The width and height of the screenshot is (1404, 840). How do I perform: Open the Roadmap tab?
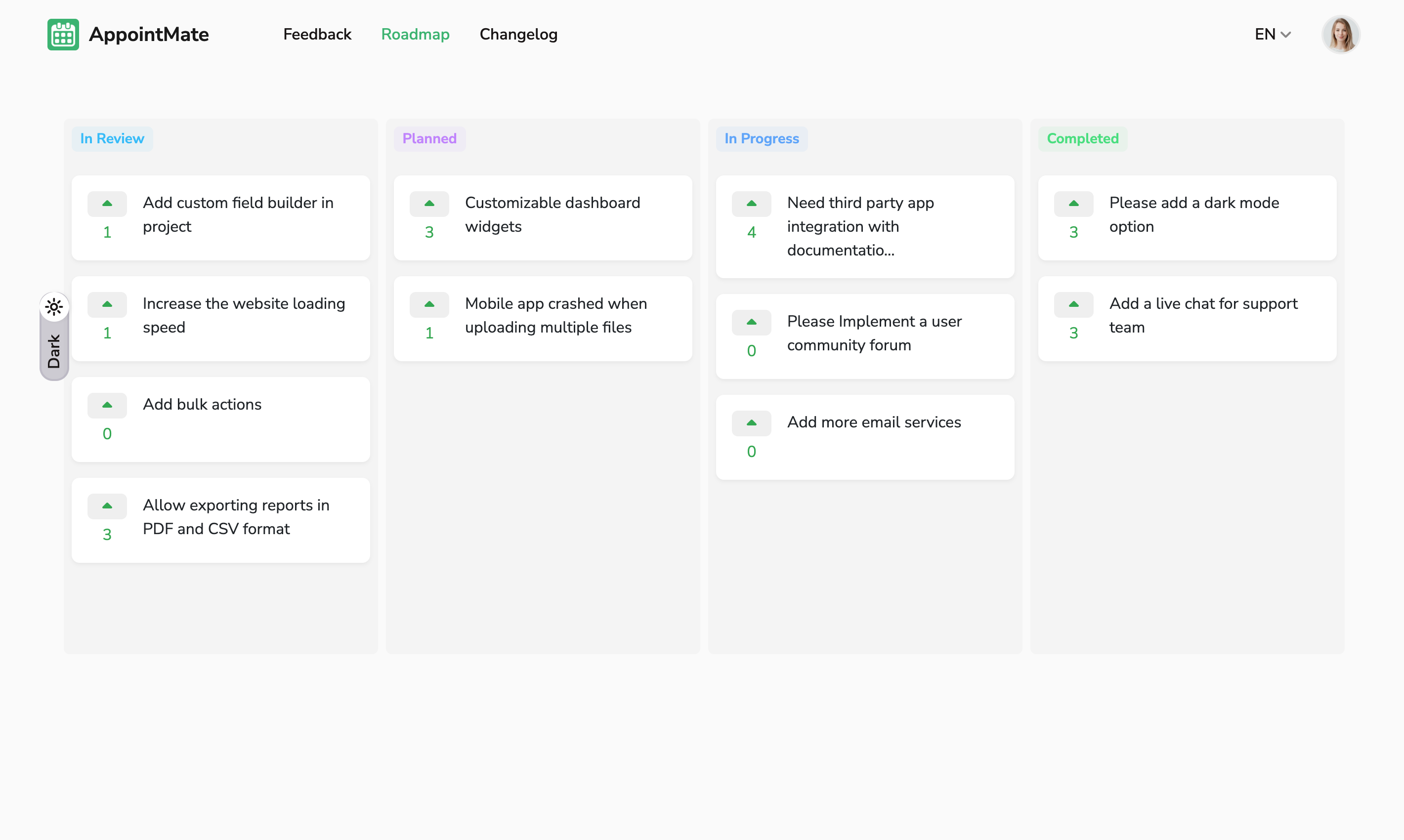[x=415, y=35]
